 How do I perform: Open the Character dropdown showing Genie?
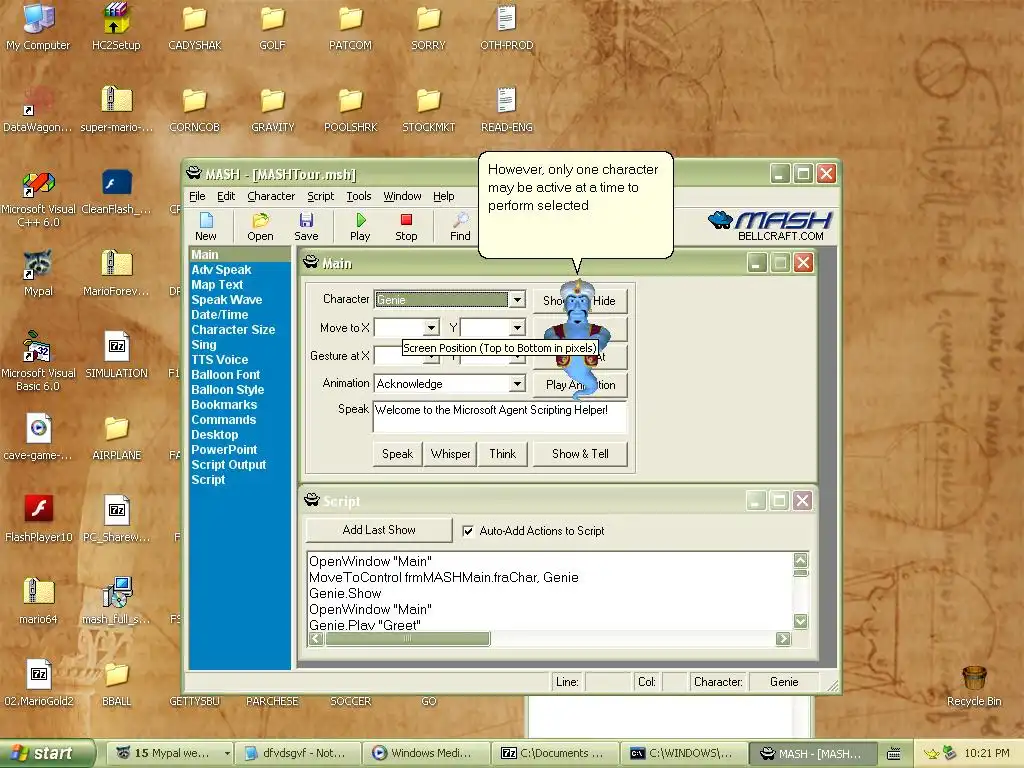click(517, 300)
